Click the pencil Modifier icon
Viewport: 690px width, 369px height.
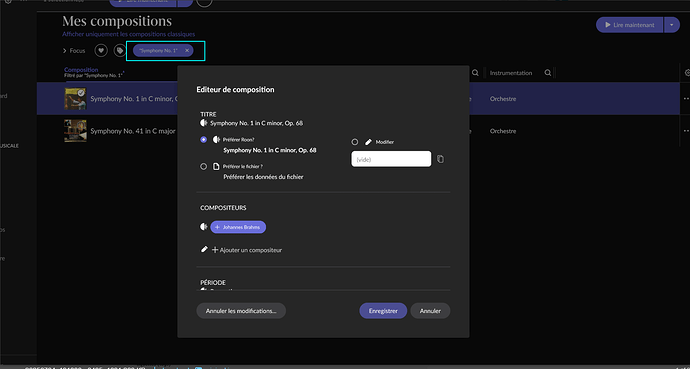[369, 142]
